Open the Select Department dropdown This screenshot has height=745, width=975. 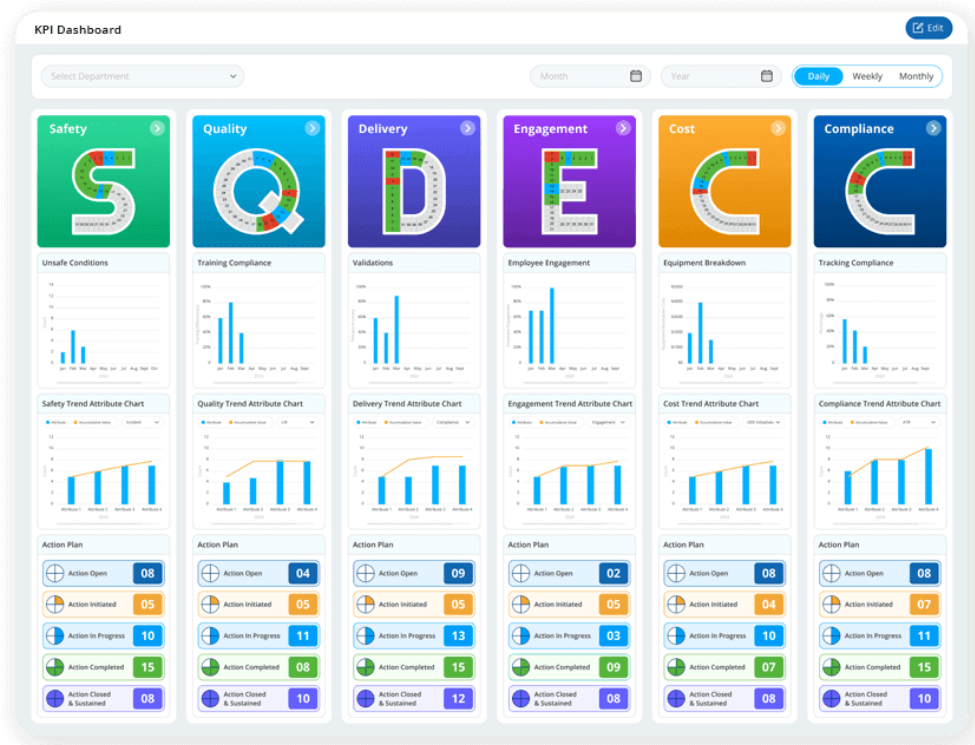coord(142,76)
